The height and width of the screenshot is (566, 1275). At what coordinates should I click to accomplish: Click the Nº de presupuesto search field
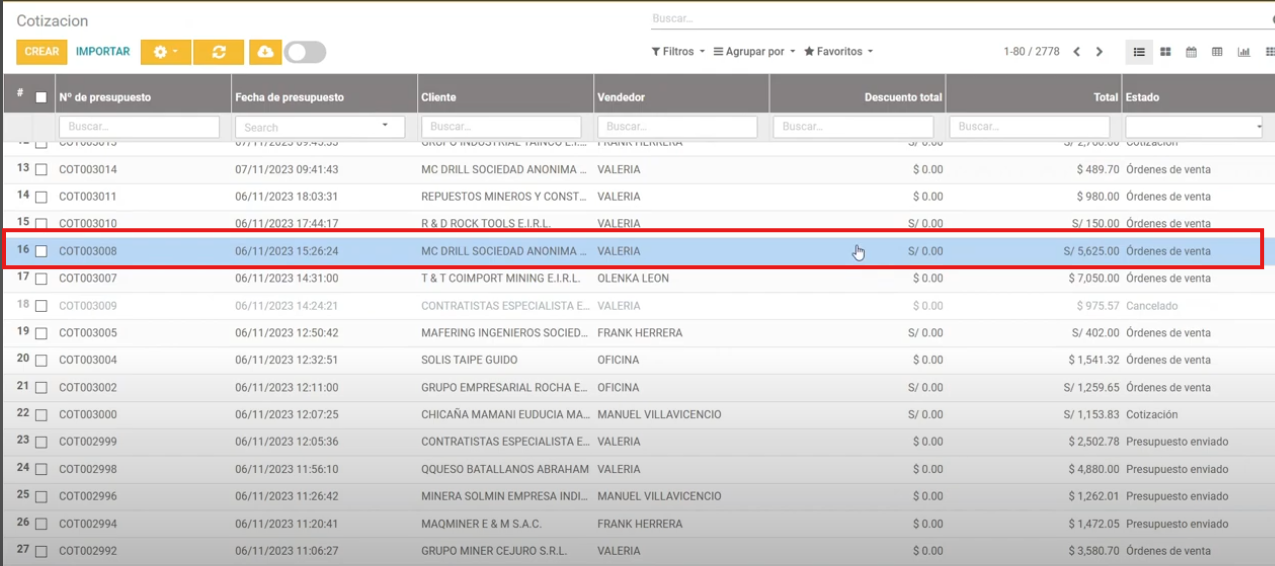139,127
